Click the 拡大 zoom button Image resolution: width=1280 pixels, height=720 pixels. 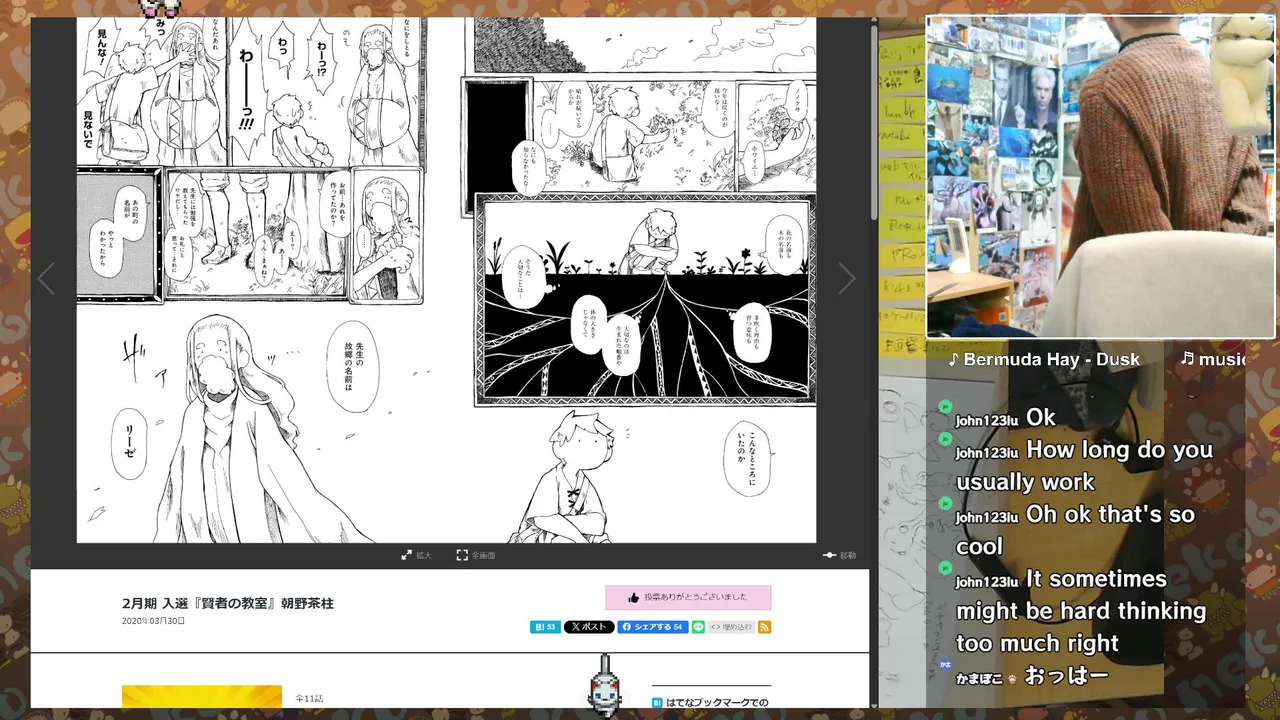click(416, 555)
